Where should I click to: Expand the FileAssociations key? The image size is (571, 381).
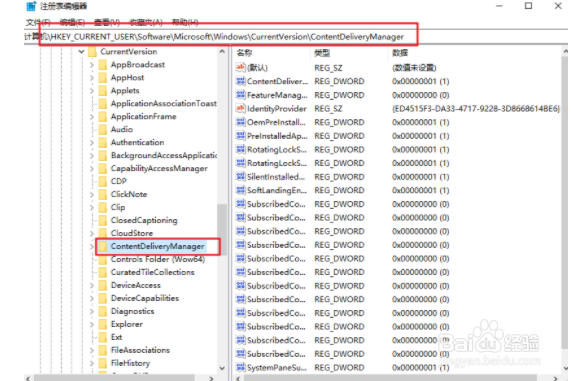[92, 350]
